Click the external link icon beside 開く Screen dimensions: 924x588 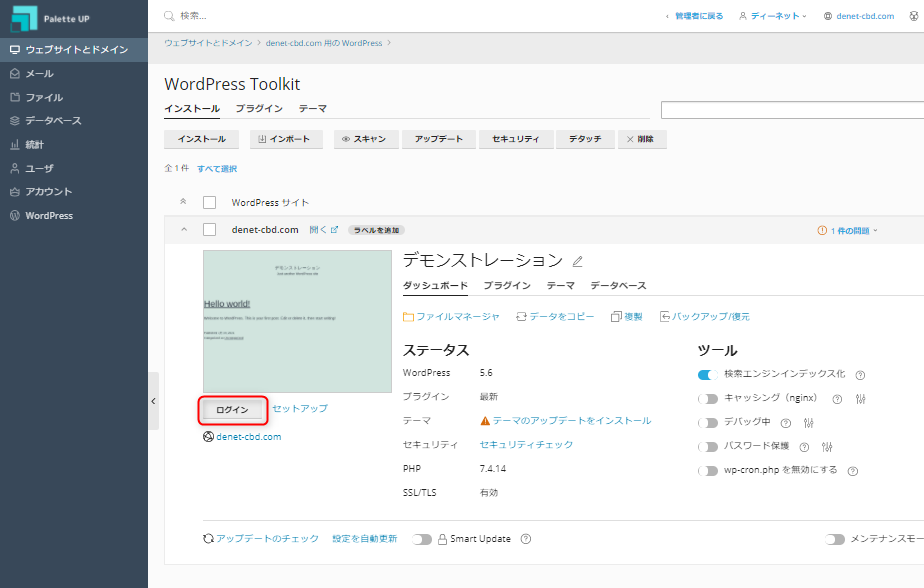(x=334, y=230)
